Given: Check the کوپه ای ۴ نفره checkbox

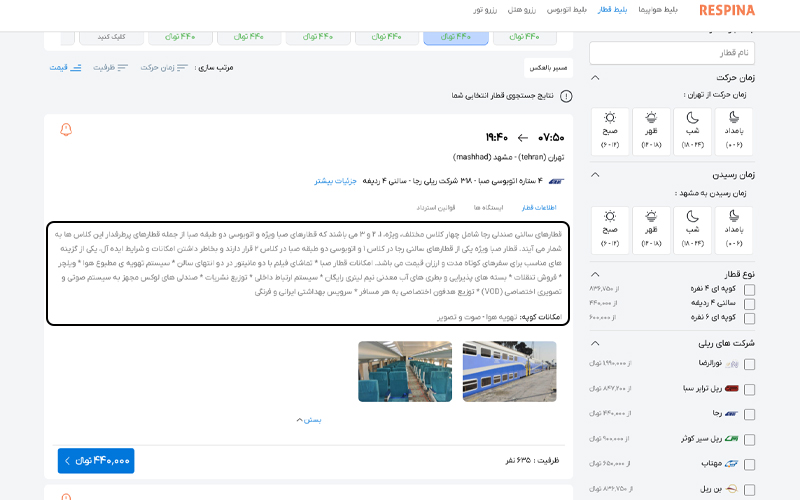Looking at the screenshot, I should tap(749, 290).
